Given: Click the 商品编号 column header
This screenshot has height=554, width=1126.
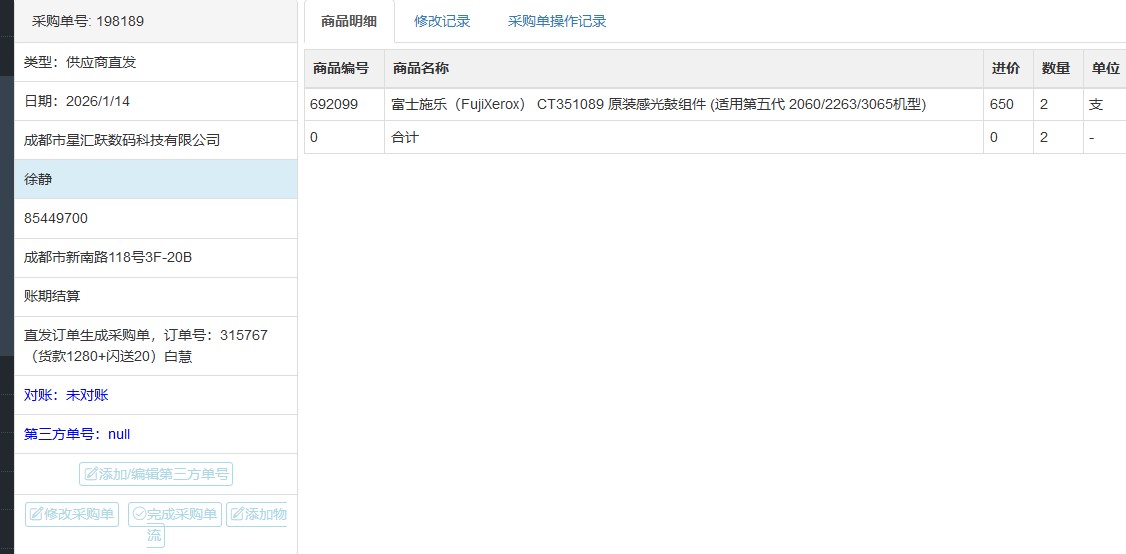Looking at the screenshot, I should tap(341, 69).
